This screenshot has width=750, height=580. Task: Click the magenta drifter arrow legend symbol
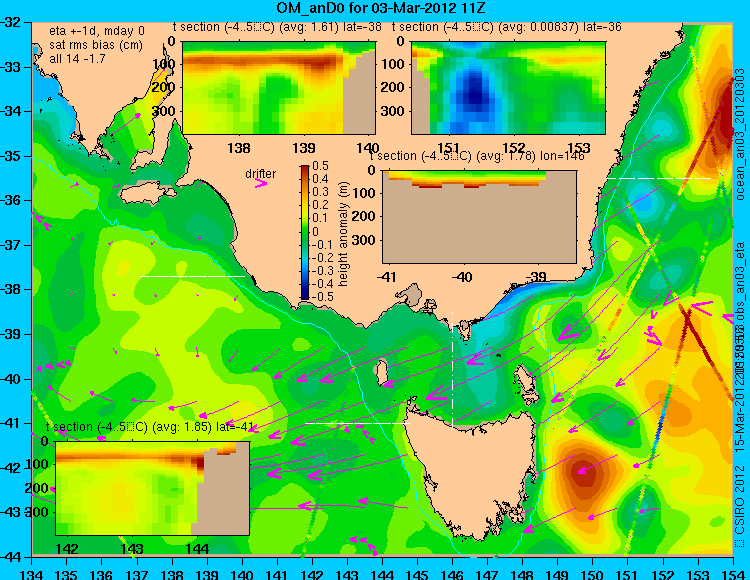coord(261,184)
